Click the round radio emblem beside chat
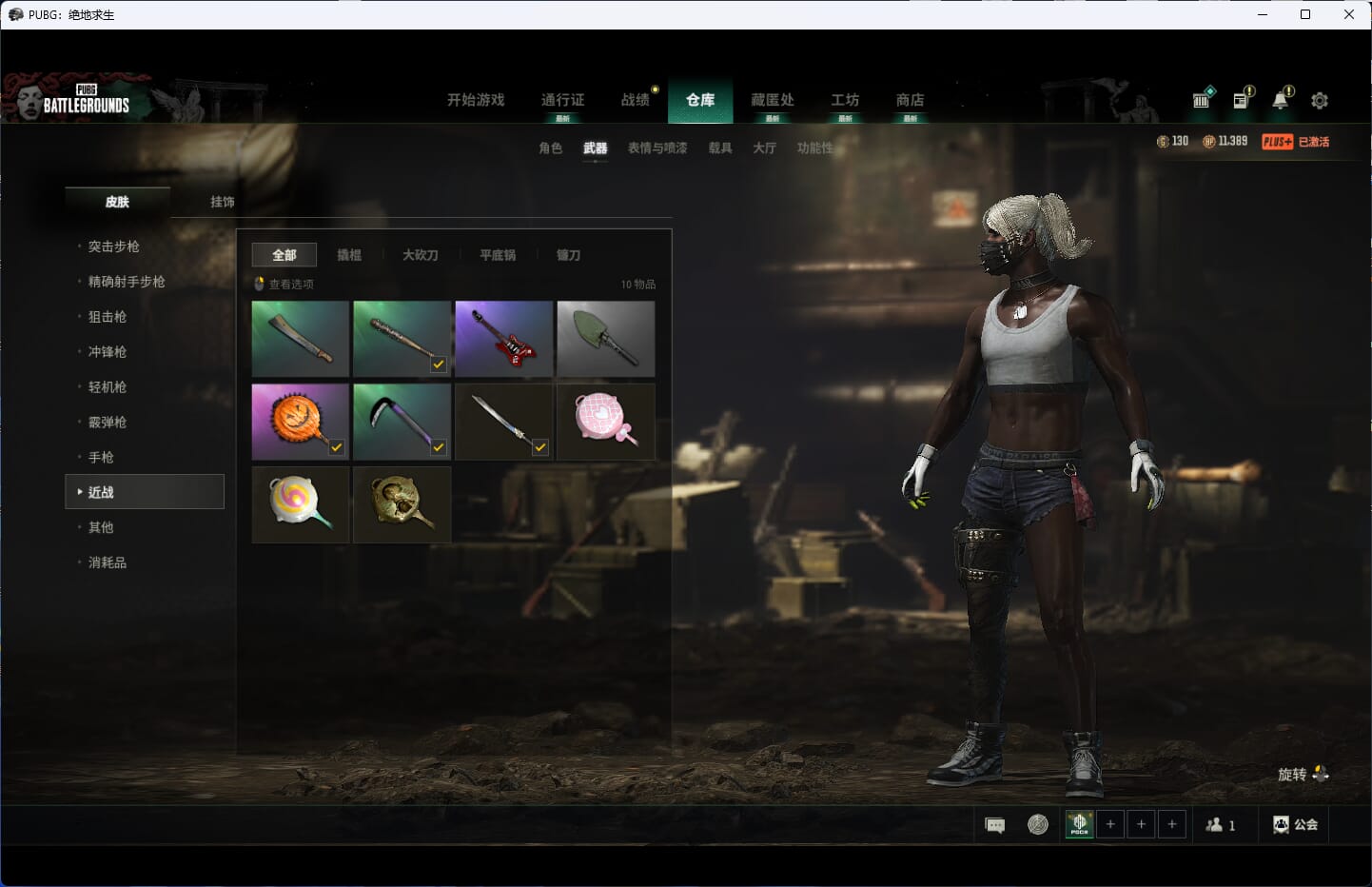 pyautogui.click(x=1038, y=824)
